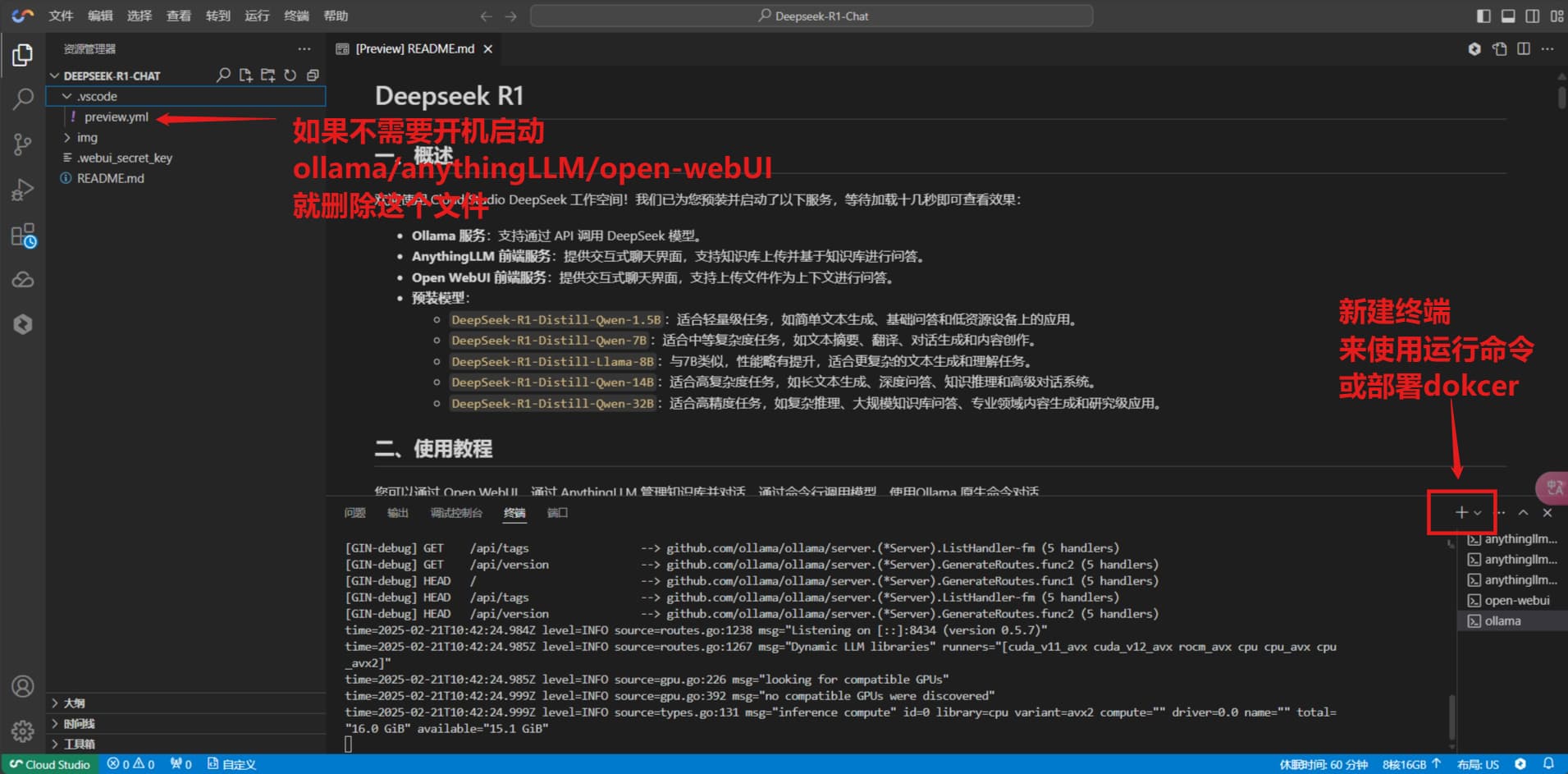Toggle bottom panel layout button
Screen dimensions: 1568x774
(x=1508, y=16)
